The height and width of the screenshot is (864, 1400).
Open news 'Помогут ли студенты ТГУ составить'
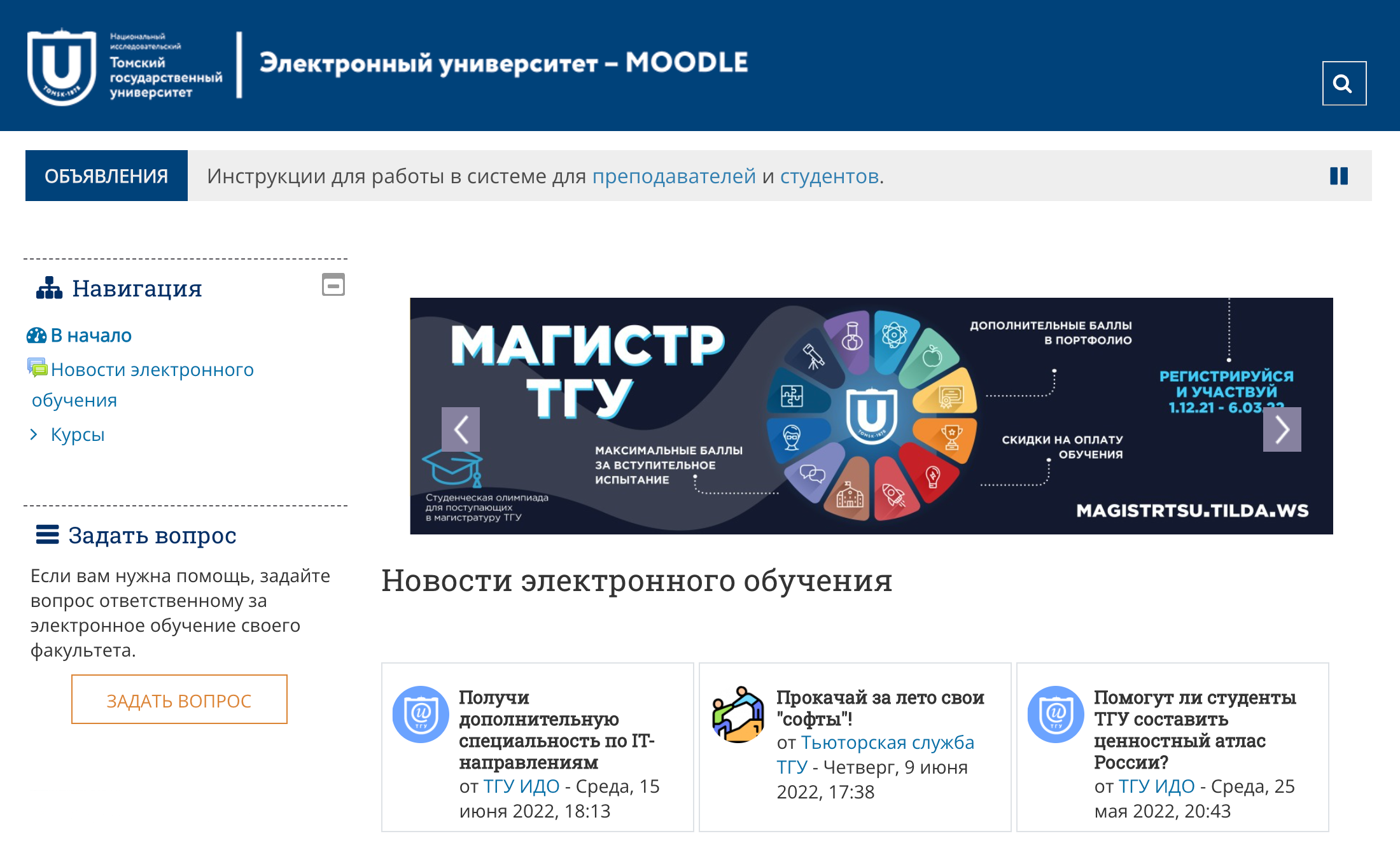pyautogui.click(x=1194, y=730)
